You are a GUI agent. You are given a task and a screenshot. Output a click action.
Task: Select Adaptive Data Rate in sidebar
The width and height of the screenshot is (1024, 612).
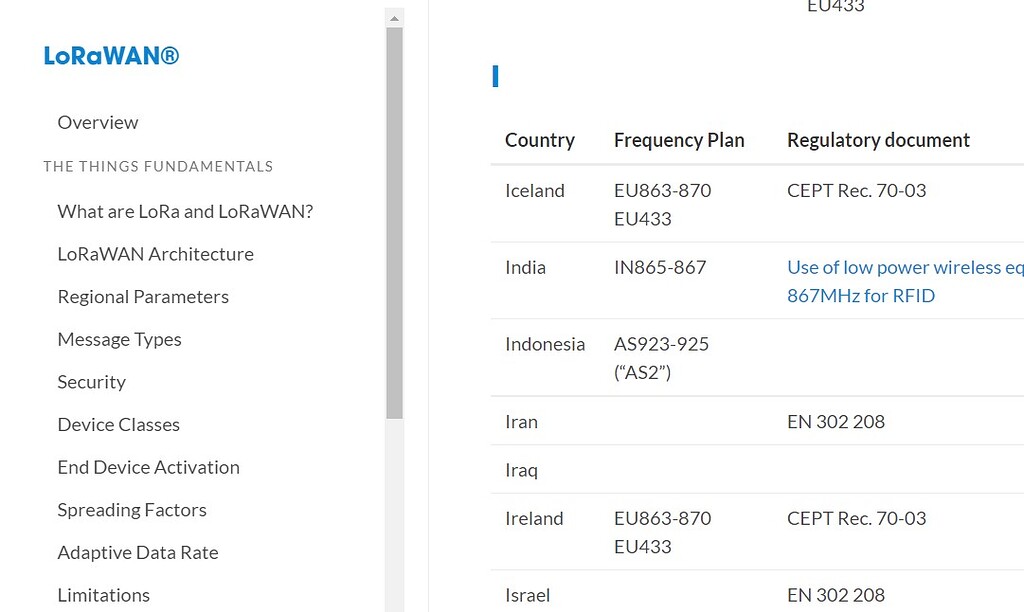pyautogui.click(x=138, y=551)
